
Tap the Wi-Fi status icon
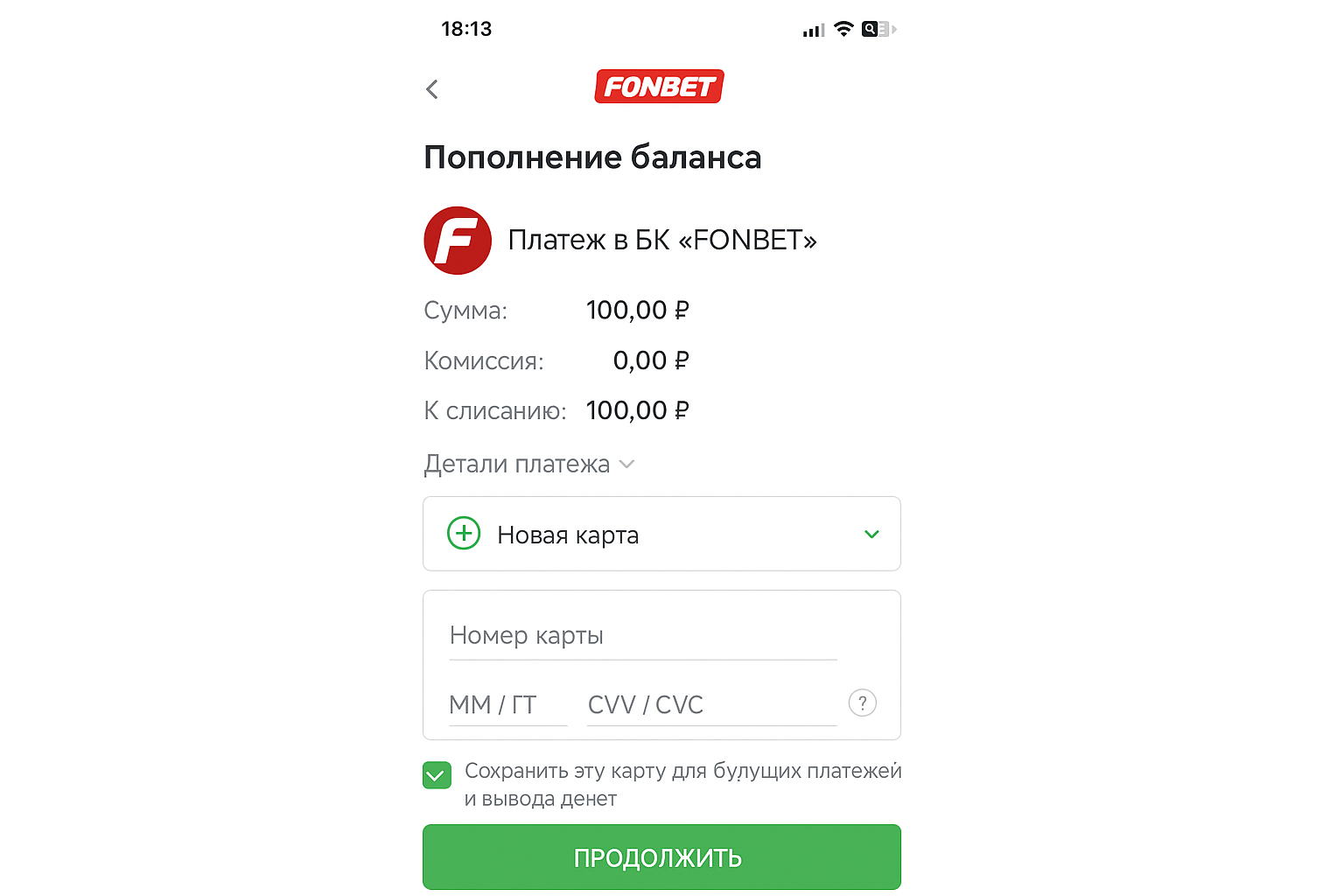[843, 29]
